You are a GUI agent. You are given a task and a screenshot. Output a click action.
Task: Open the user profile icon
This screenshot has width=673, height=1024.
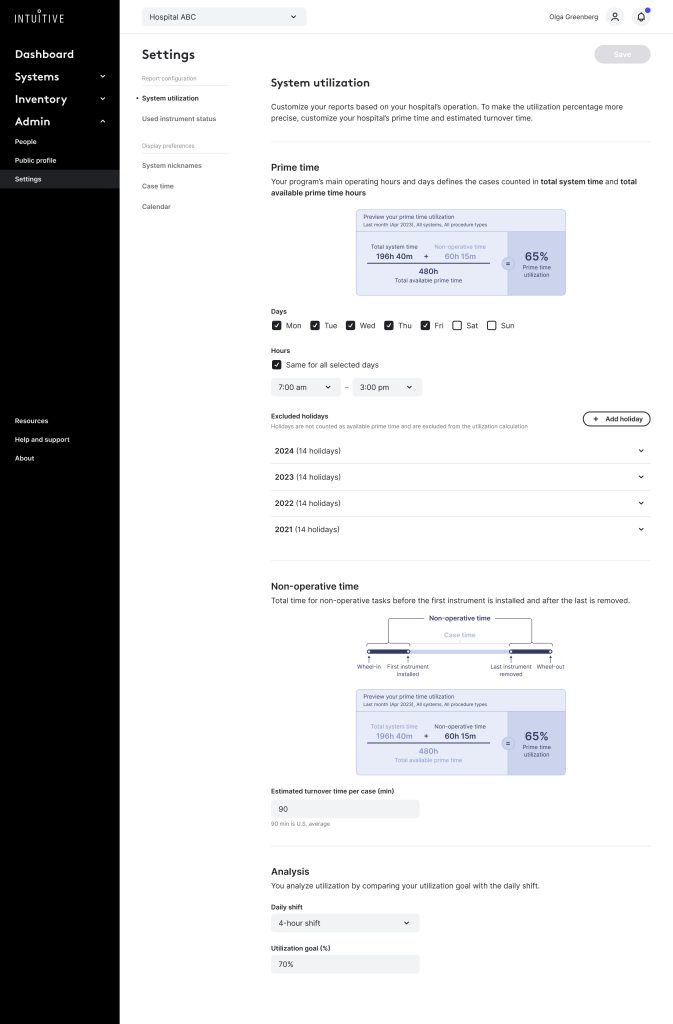click(x=614, y=17)
